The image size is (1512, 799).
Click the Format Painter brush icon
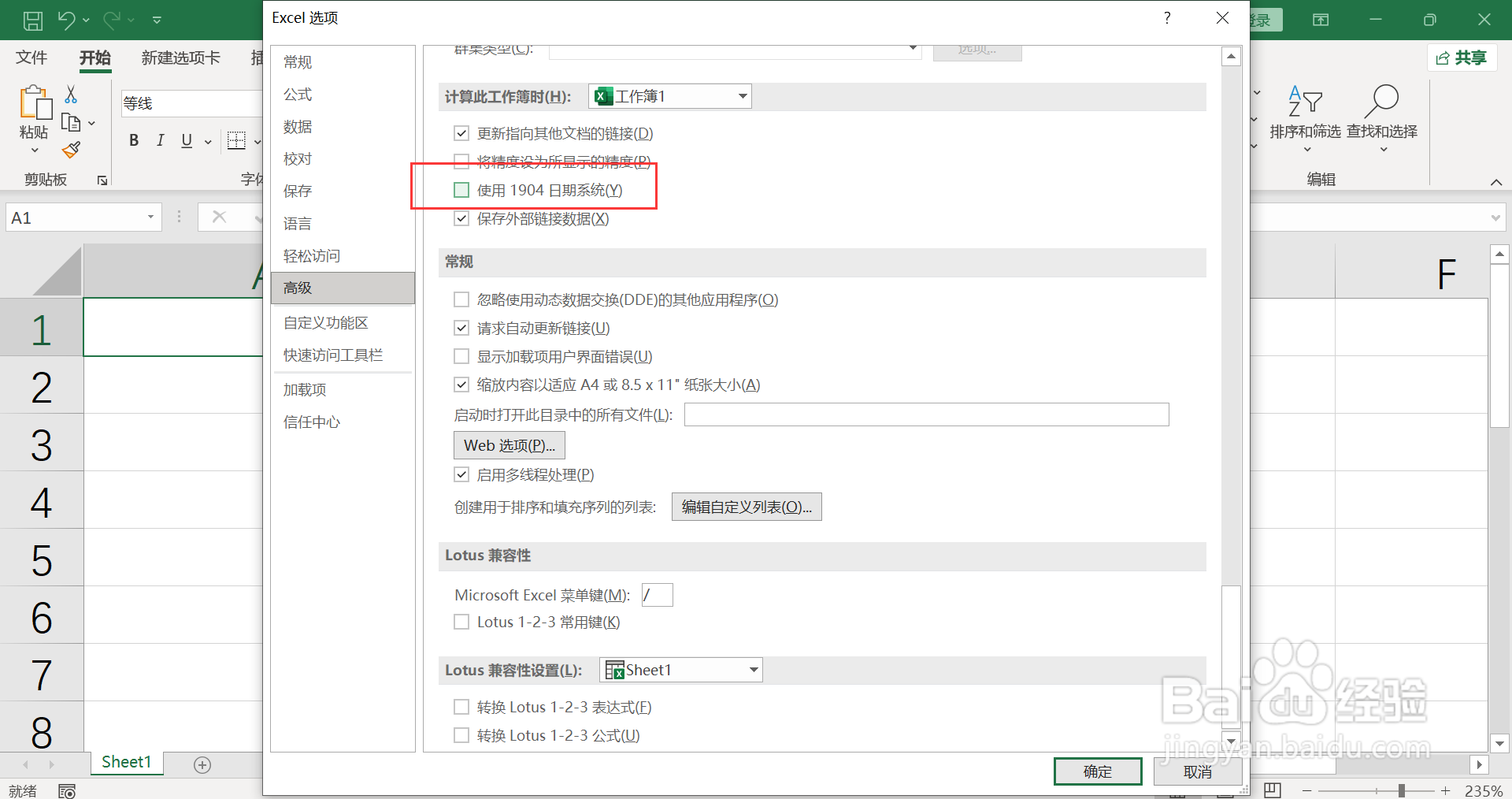(x=71, y=150)
